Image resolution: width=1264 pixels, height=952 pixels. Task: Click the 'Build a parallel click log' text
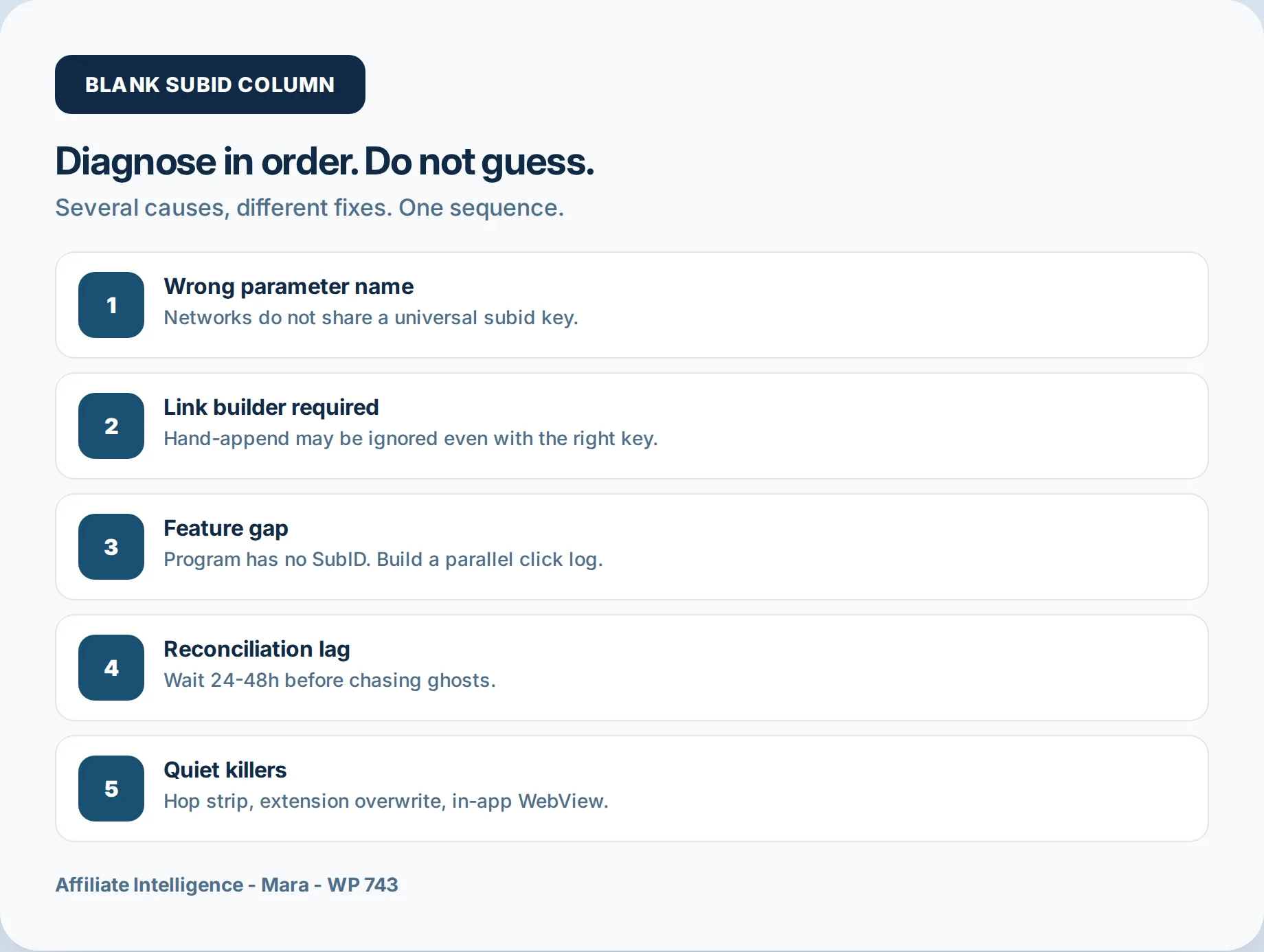coord(490,559)
